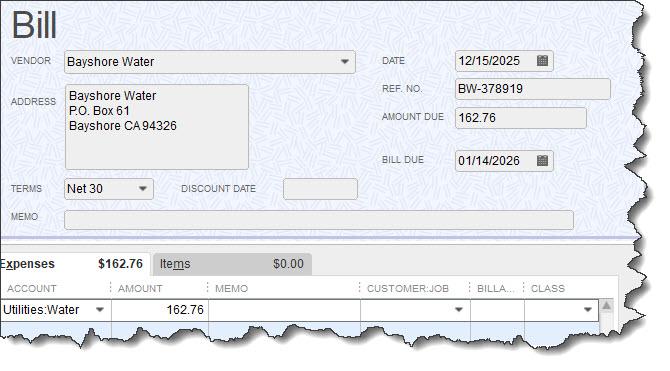
Task: Click the Vendor field text Bayshore Water
Action: 111,62
